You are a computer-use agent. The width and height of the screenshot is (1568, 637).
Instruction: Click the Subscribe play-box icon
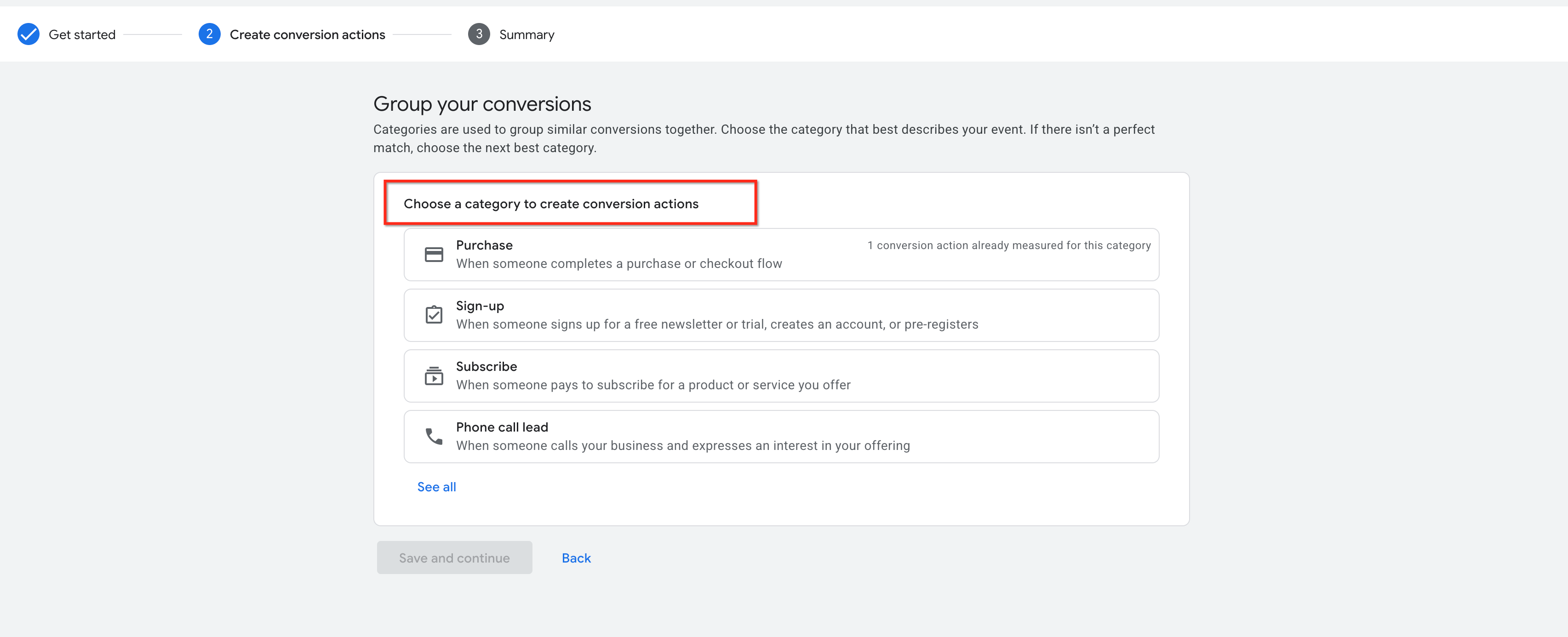(434, 375)
